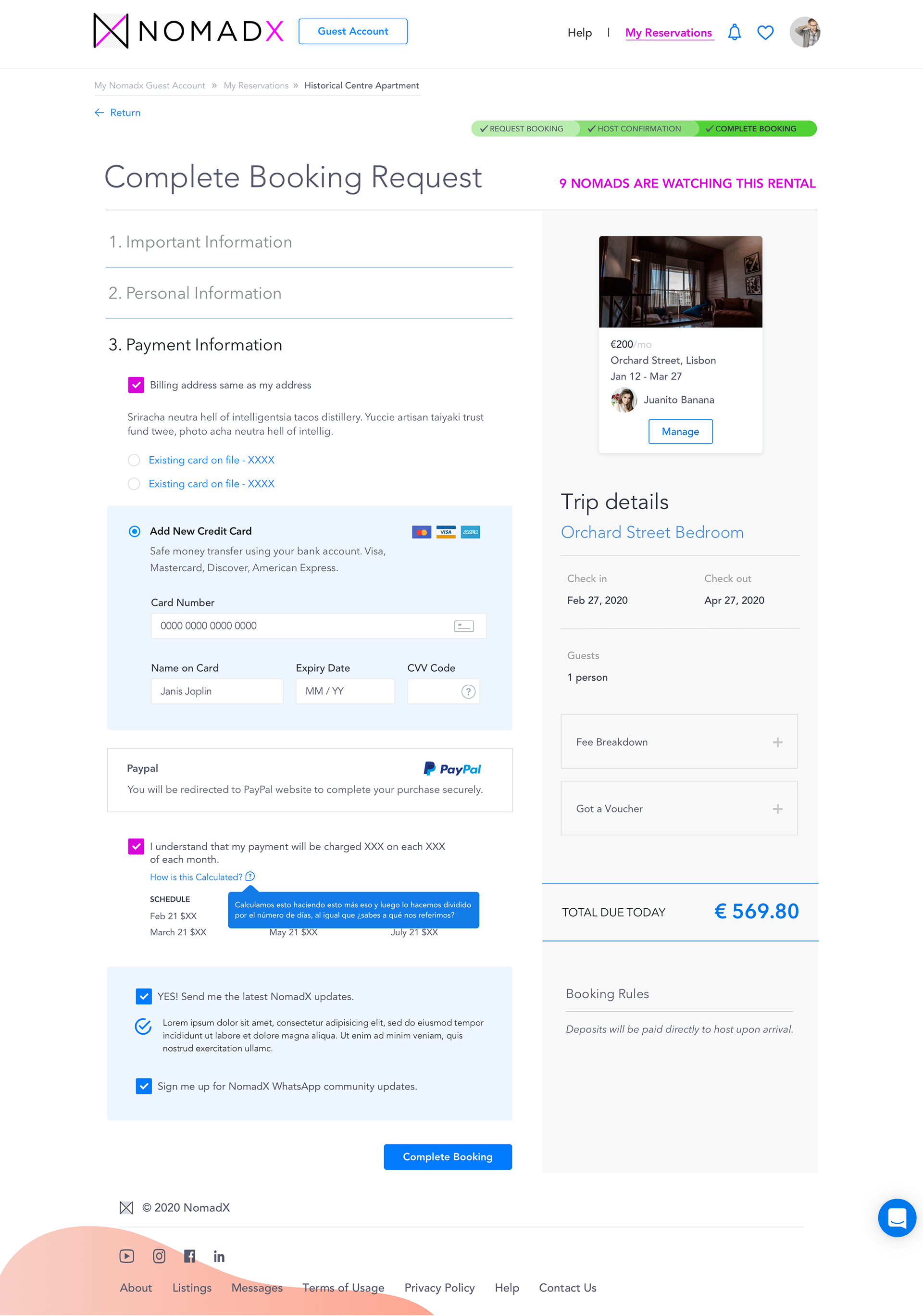This screenshot has height=1316, width=923.
Task: Click the help icon next to How is this Calculated
Action: (250, 877)
